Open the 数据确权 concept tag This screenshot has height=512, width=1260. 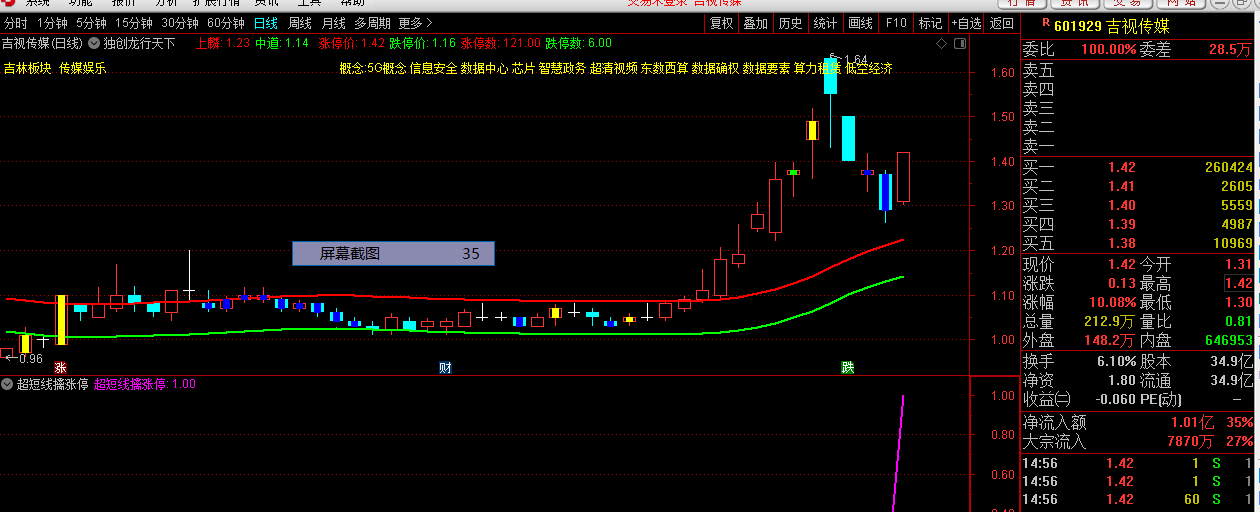(715, 68)
